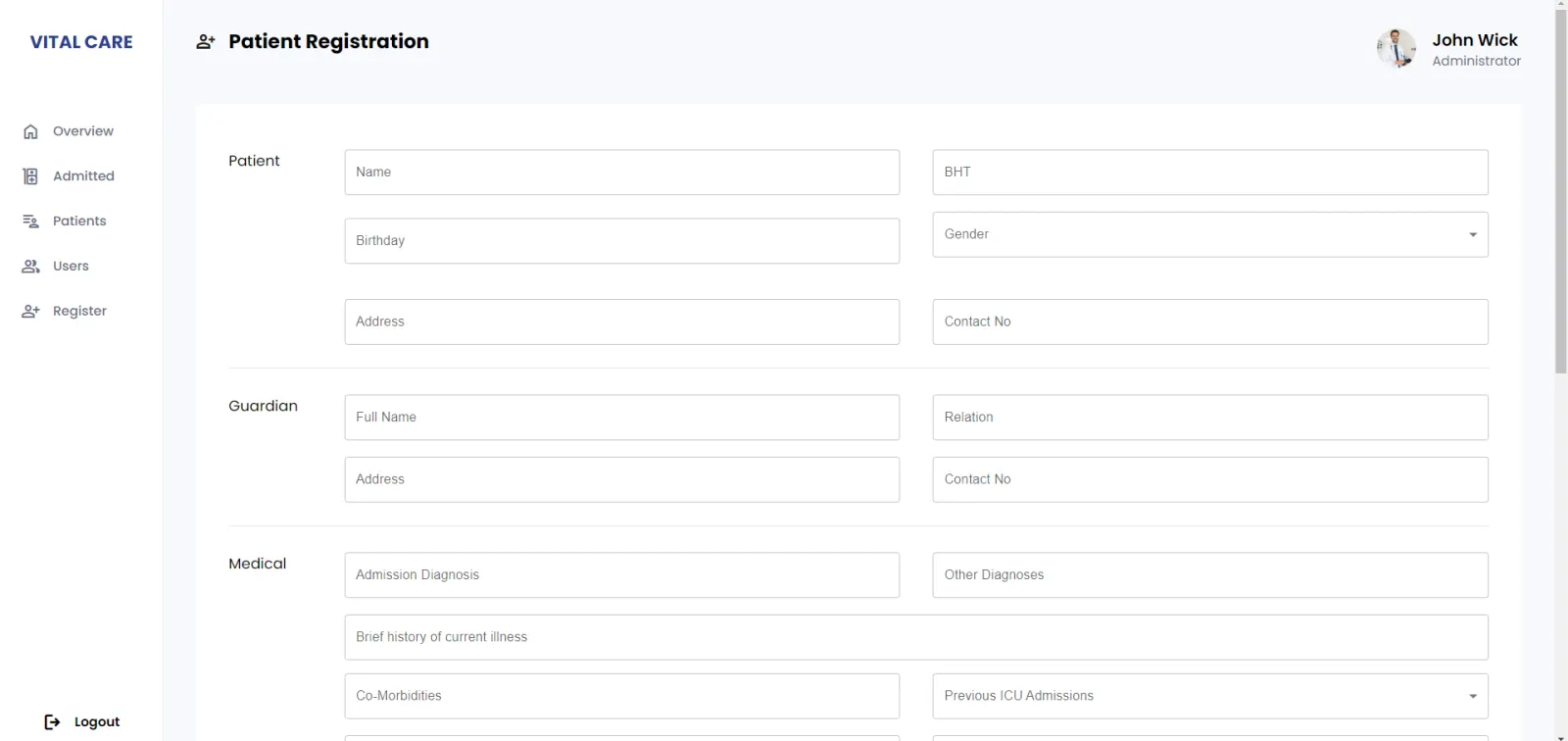
Task: Click the John Wick name text
Action: (x=1475, y=40)
